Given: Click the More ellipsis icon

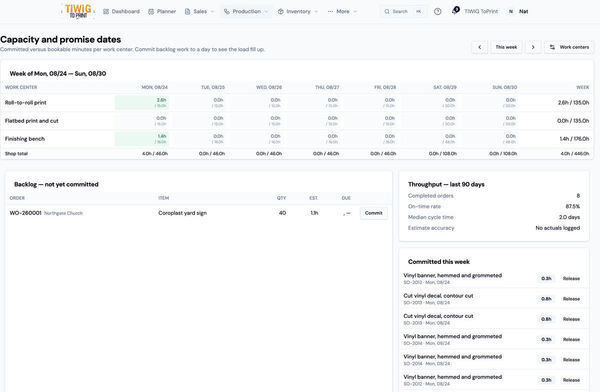Looking at the screenshot, I should [x=330, y=11].
